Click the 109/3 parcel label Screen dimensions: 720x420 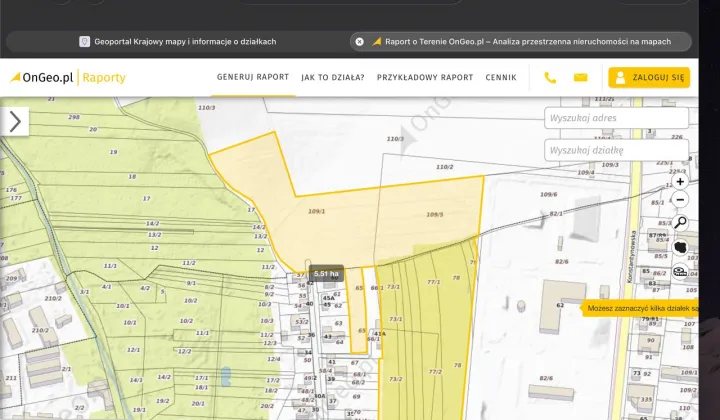pyautogui.click(x=610, y=164)
